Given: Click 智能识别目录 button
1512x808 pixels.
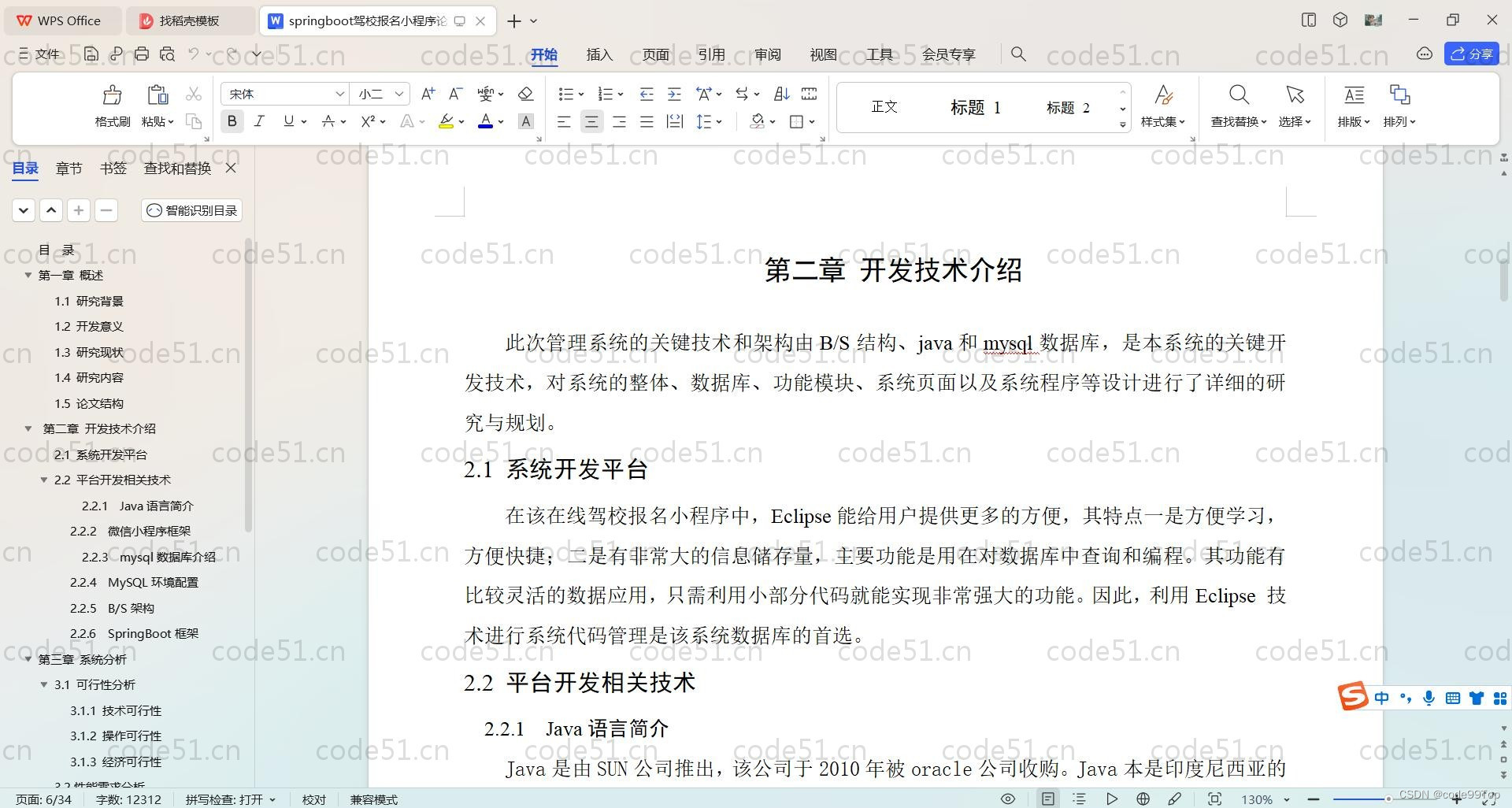Looking at the screenshot, I should (x=191, y=210).
